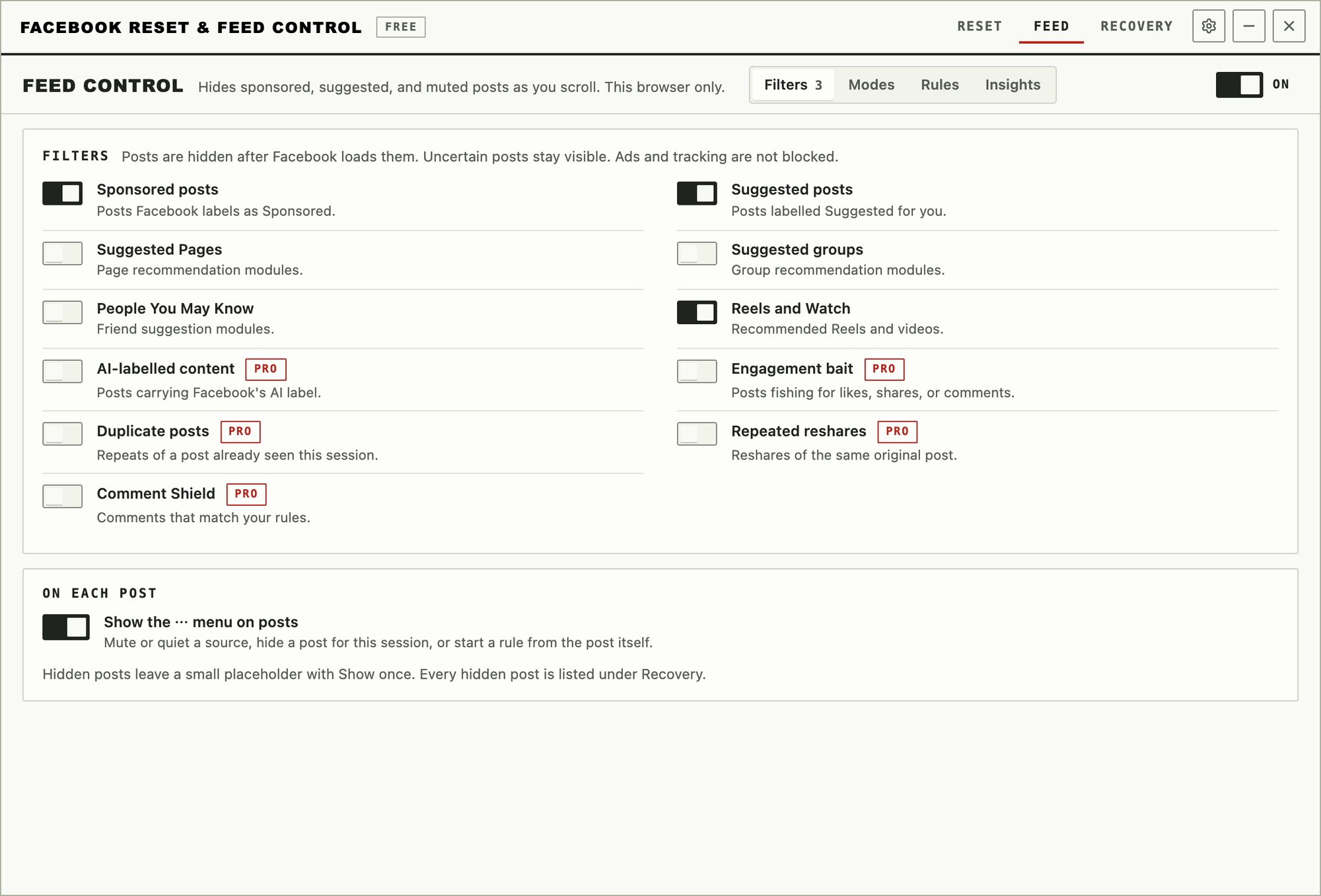Switch to the RESET tab

pos(980,26)
